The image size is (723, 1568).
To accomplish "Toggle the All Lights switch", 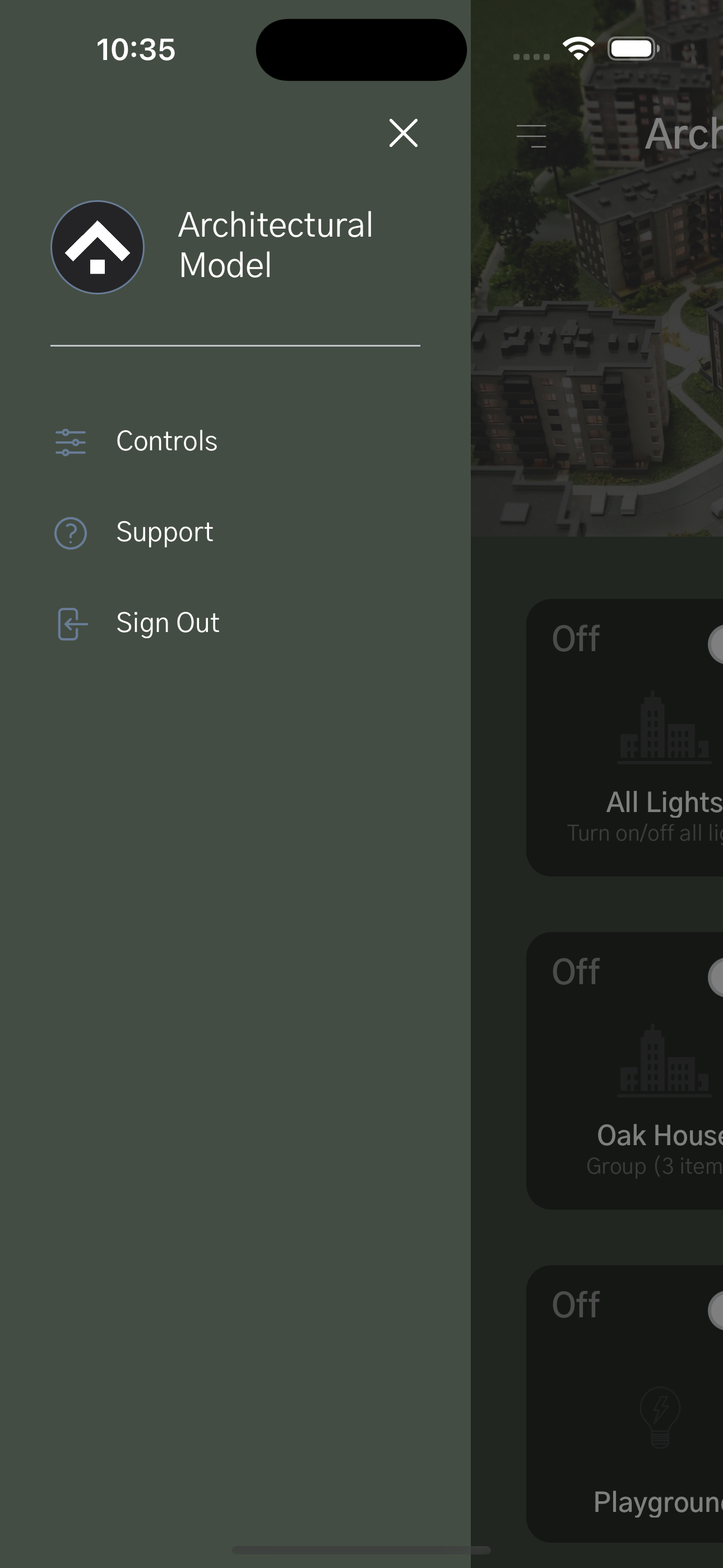I will coord(716,644).
